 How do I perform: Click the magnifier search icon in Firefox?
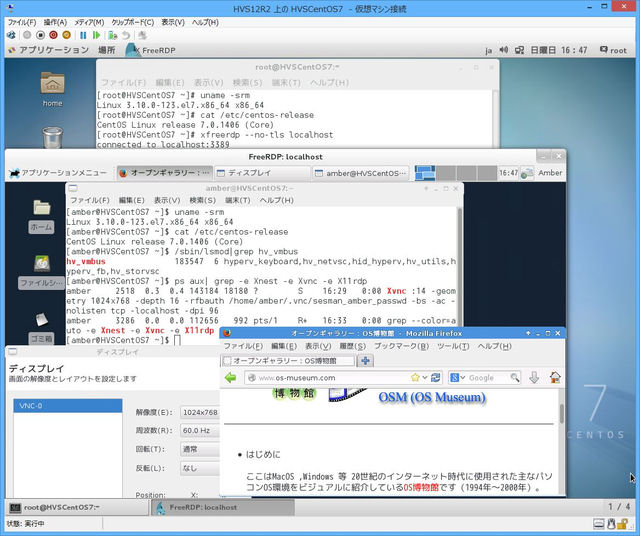pos(515,378)
